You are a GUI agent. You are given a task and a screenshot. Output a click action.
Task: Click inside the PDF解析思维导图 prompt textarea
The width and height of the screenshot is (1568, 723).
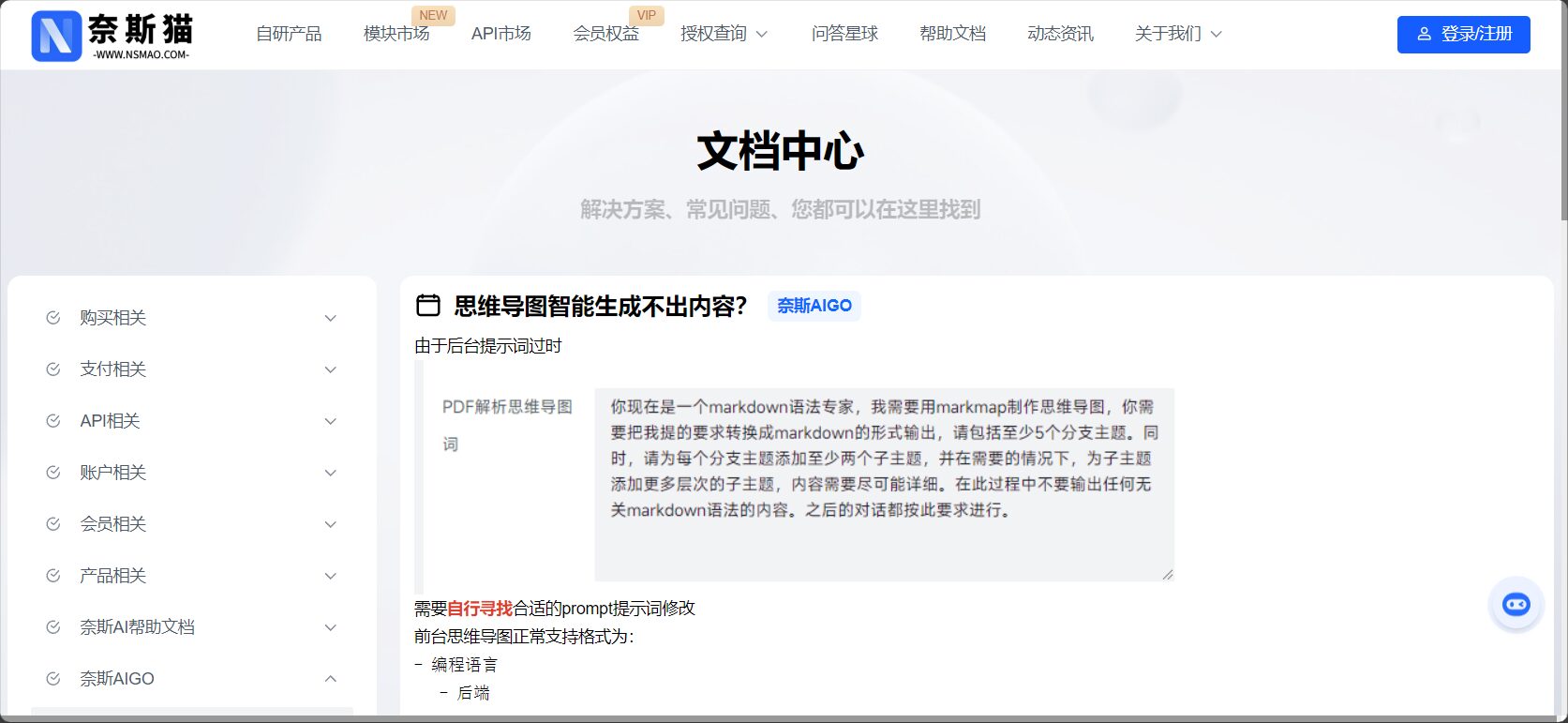[x=884, y=485]
